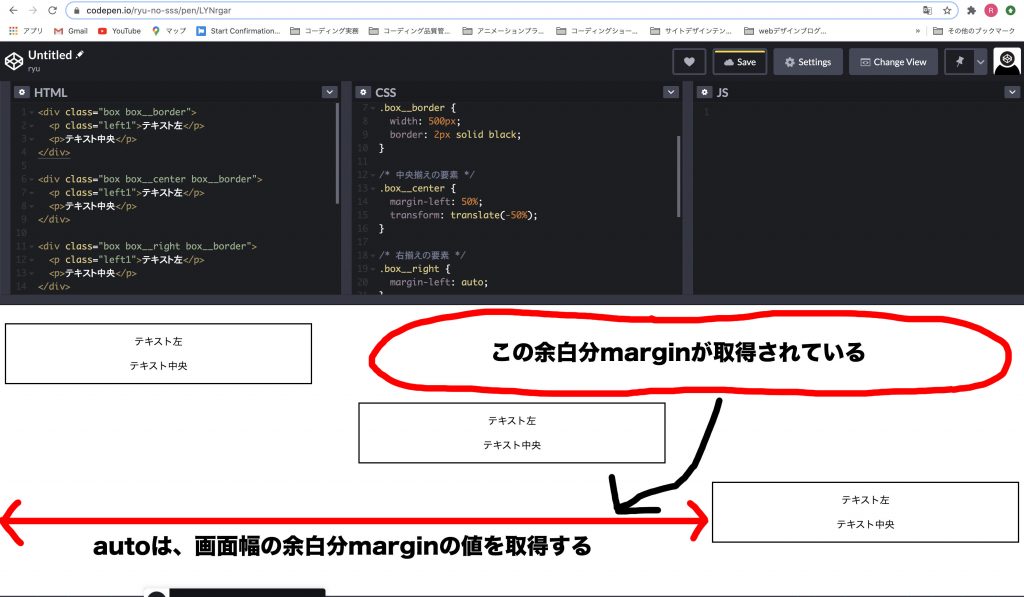Viewport: 1024px width, 597px height.
Task: Open the Gmail bookmark
Action: [70, 31]
